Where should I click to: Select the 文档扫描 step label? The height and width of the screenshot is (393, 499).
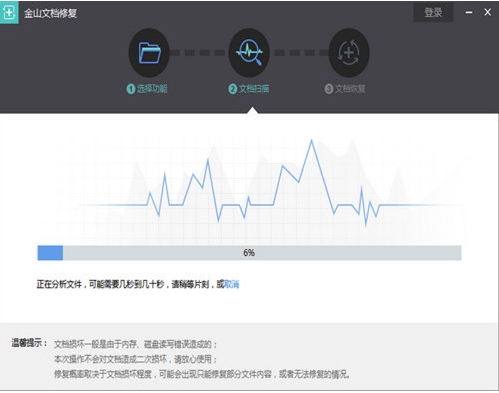pos(254,89)
